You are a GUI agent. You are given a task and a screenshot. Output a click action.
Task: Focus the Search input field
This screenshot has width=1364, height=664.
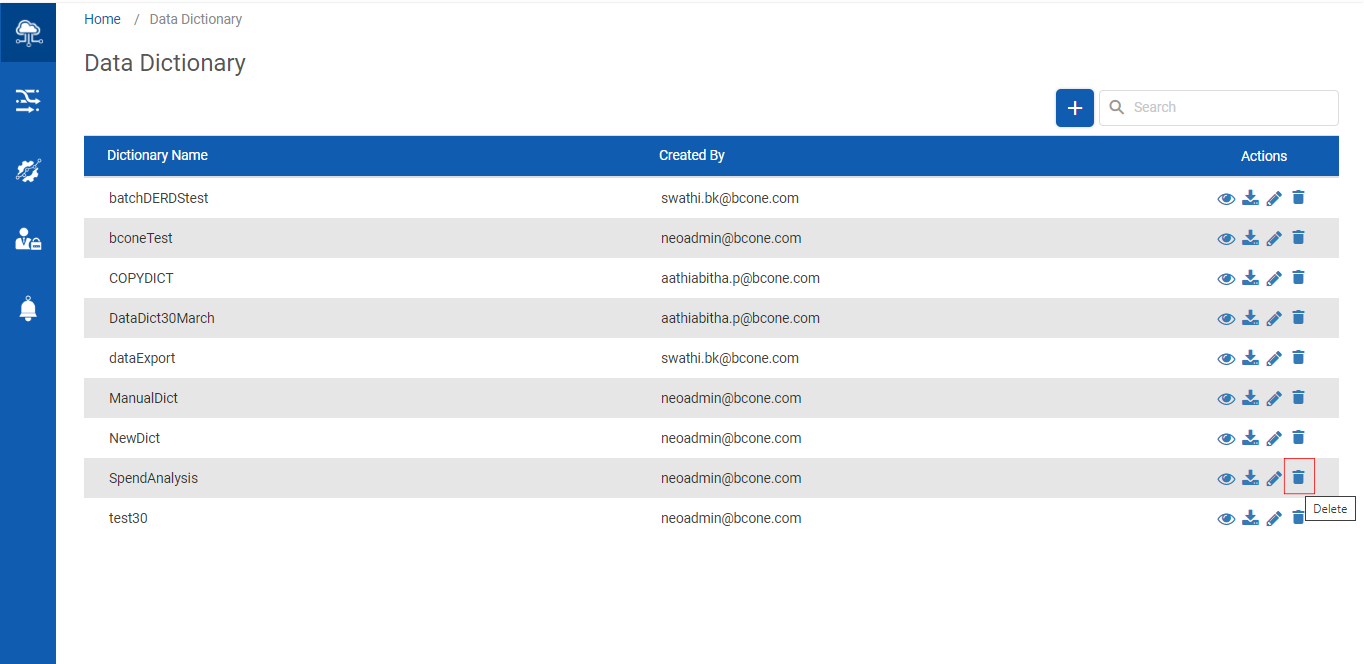click(1219, 108)
